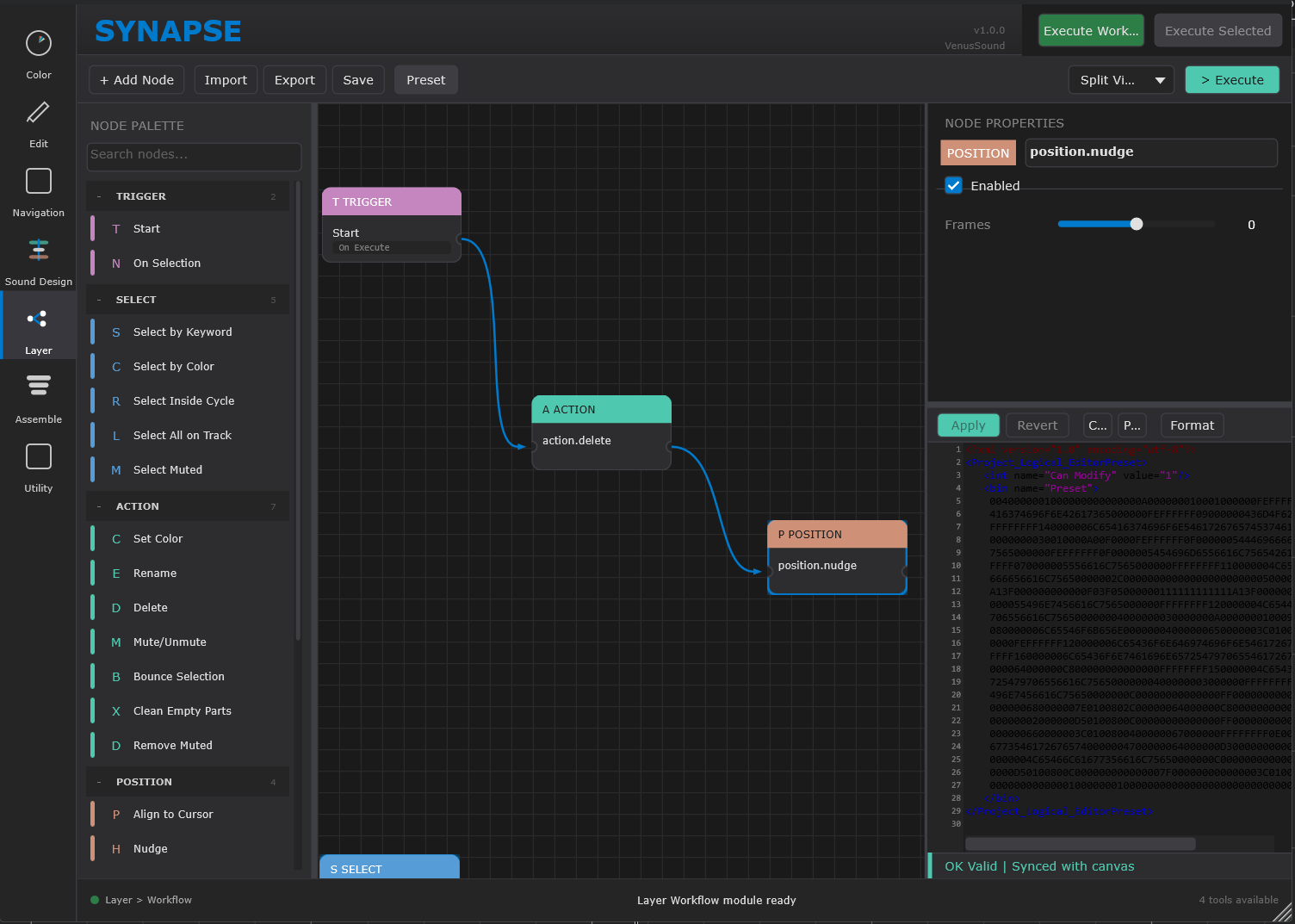Screen dimensions: 1295x924
Task: Collapse the TRIGGER palette category
Action: tap(188, 196)
